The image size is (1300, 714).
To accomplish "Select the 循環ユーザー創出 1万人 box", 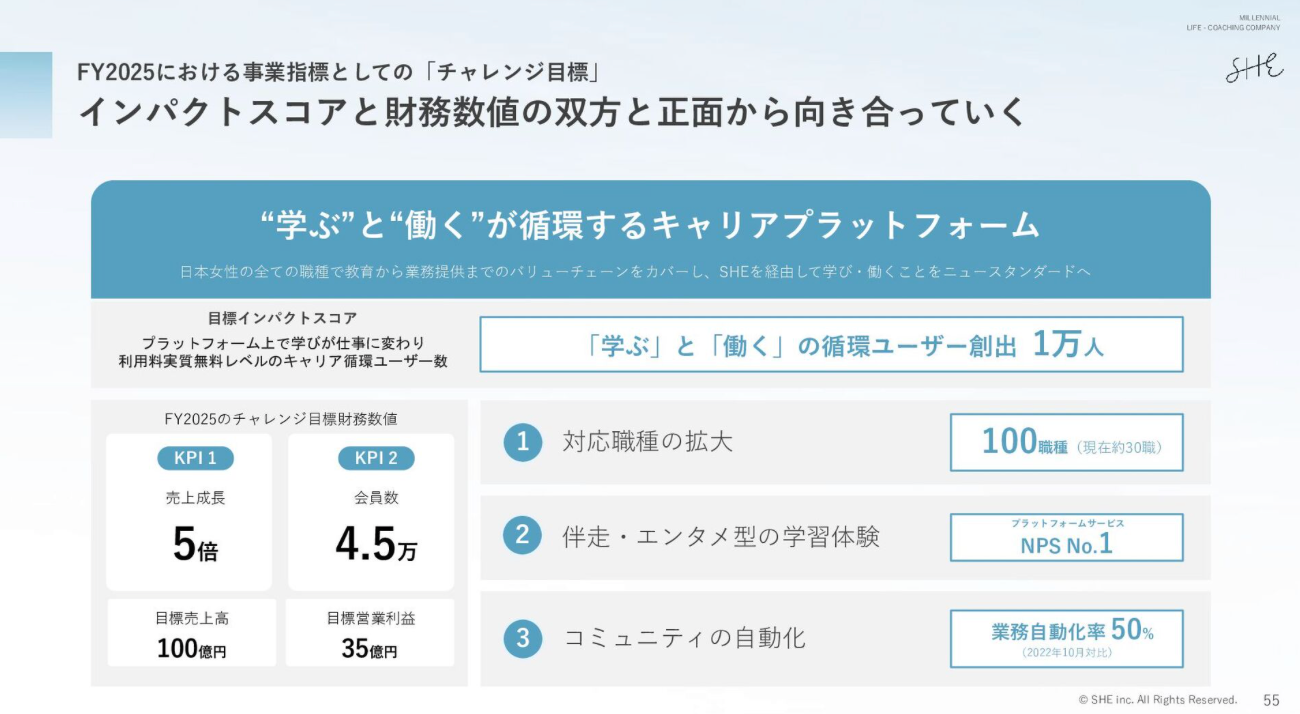I will pos(831,345).
